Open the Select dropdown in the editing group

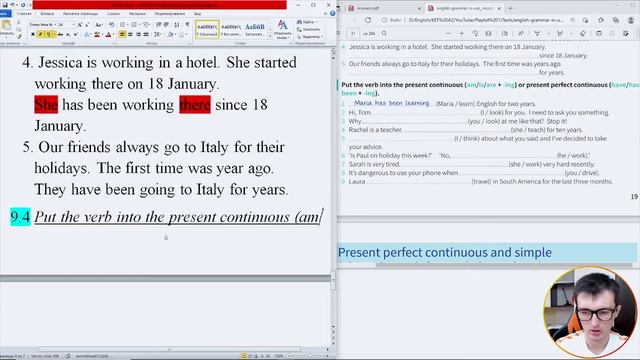pos(310,37)
